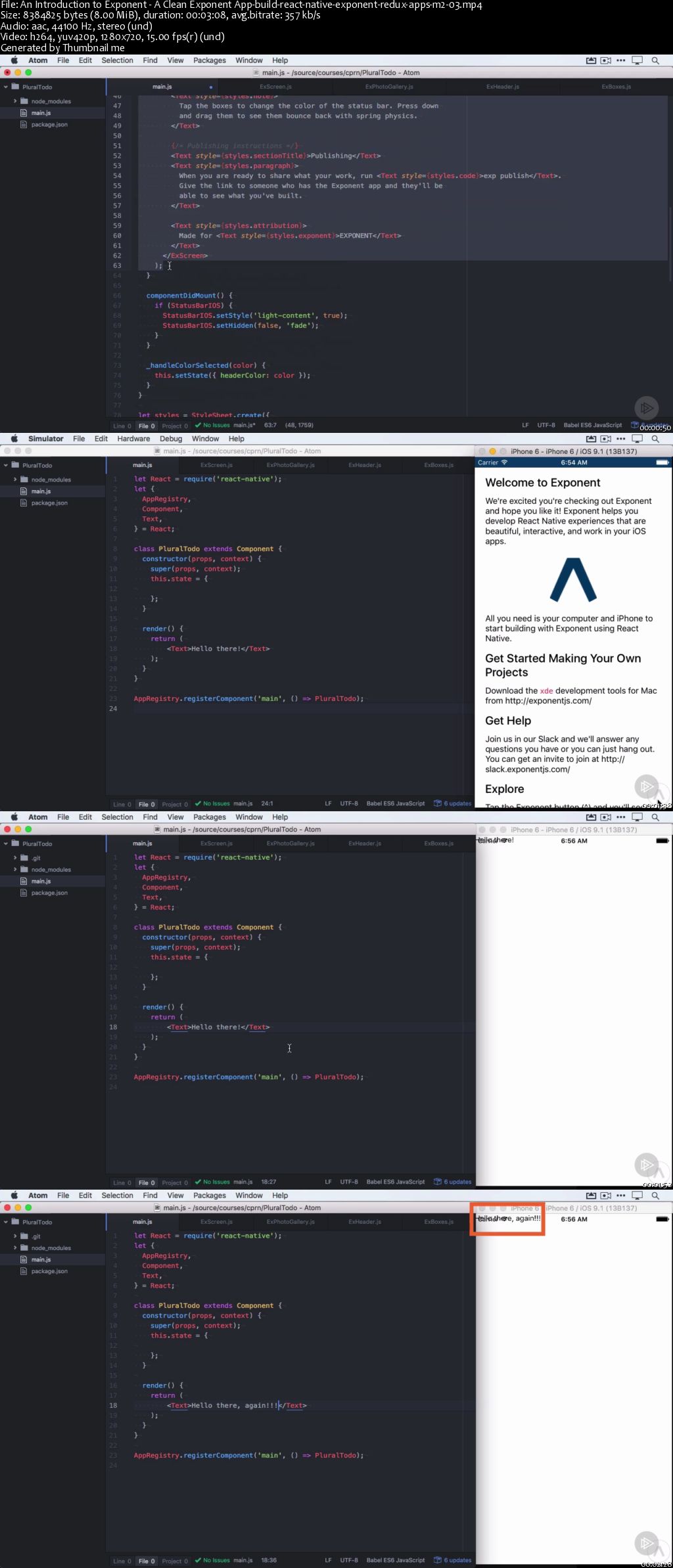
Task: Click modified dot on main.js tab in 63:7 frame
Action: click(x=211, y=87)
